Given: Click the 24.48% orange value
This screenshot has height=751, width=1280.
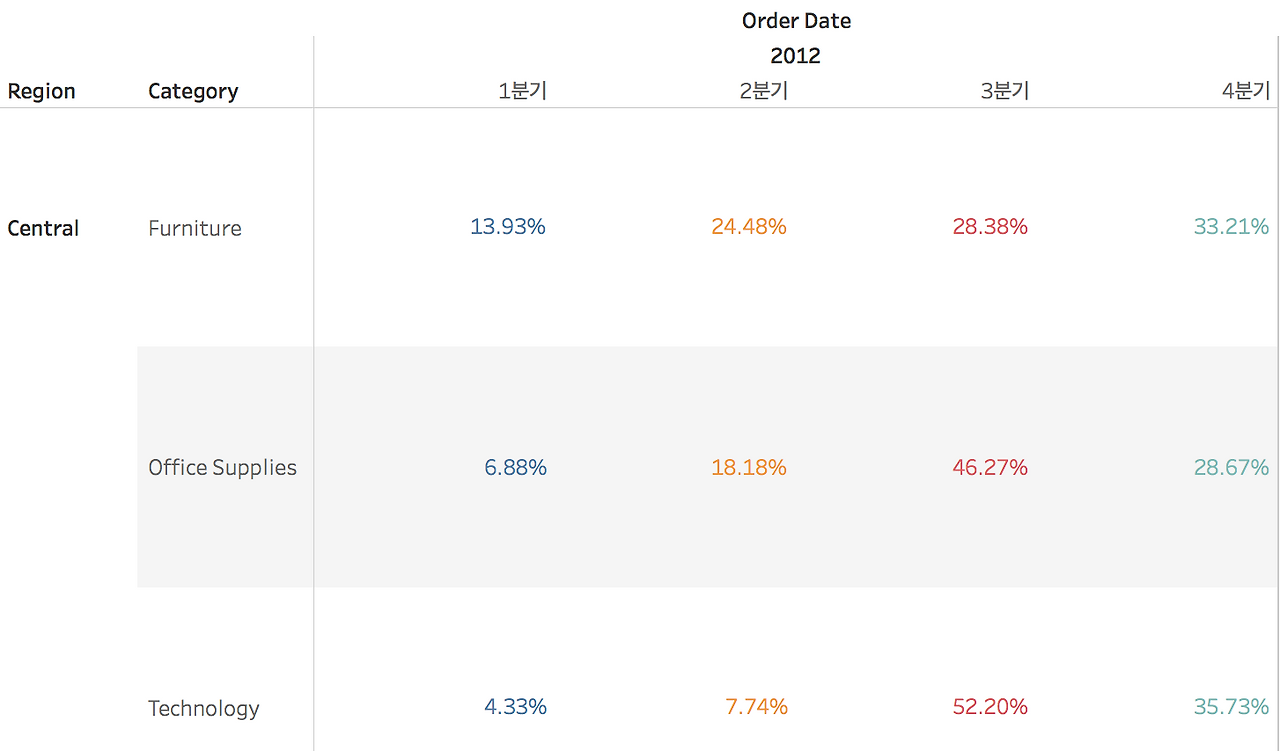Looking at the screenshot, I should (749, 227).
